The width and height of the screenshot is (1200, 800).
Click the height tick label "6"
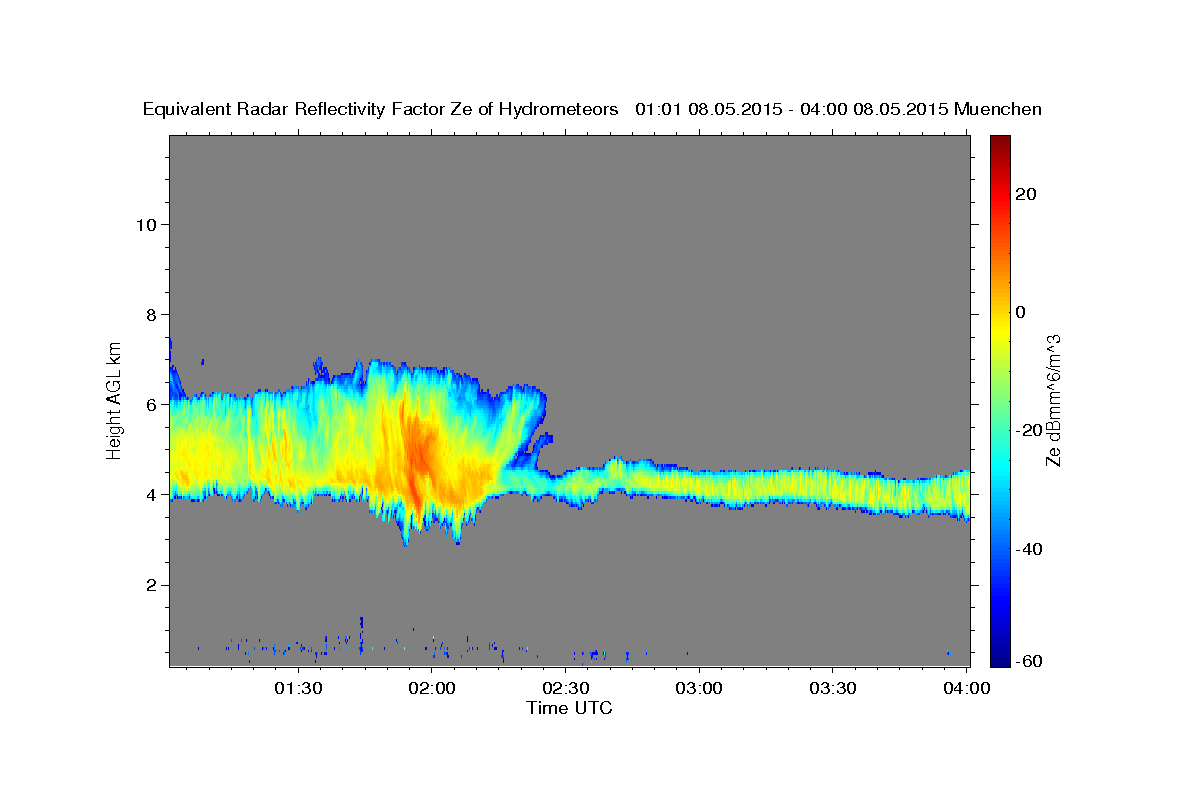(x=149, y=405)
